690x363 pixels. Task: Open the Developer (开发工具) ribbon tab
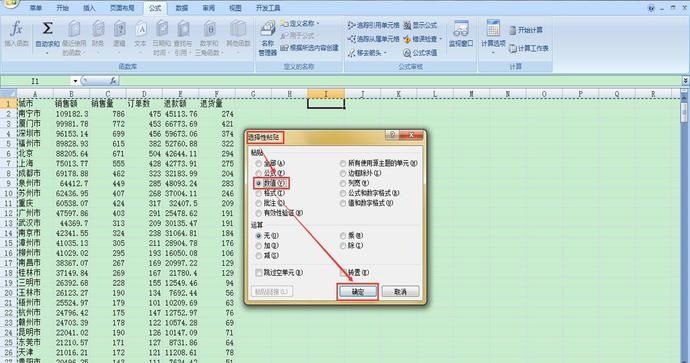click(268, 8)
